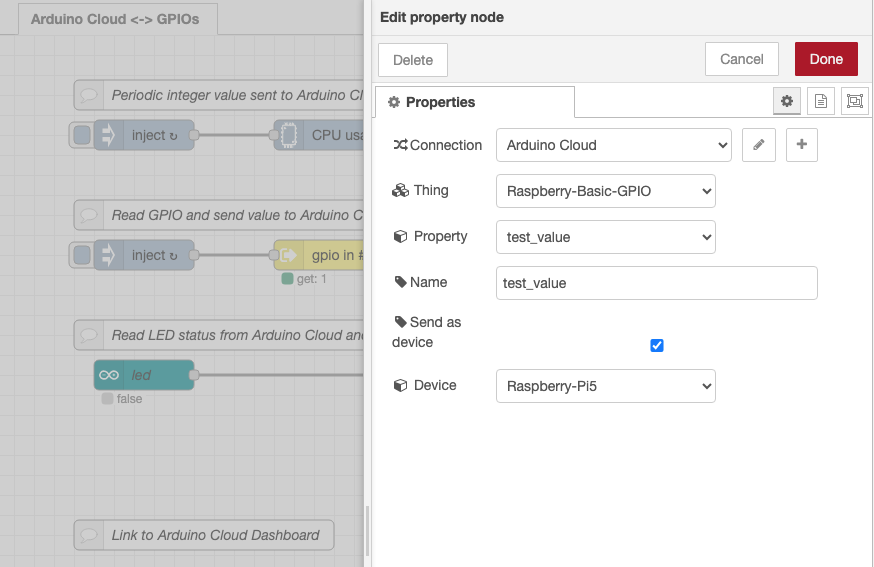Screen dimensions: 874x567
Task: Open node settings gear icon
Action: [x=787, y=101]
